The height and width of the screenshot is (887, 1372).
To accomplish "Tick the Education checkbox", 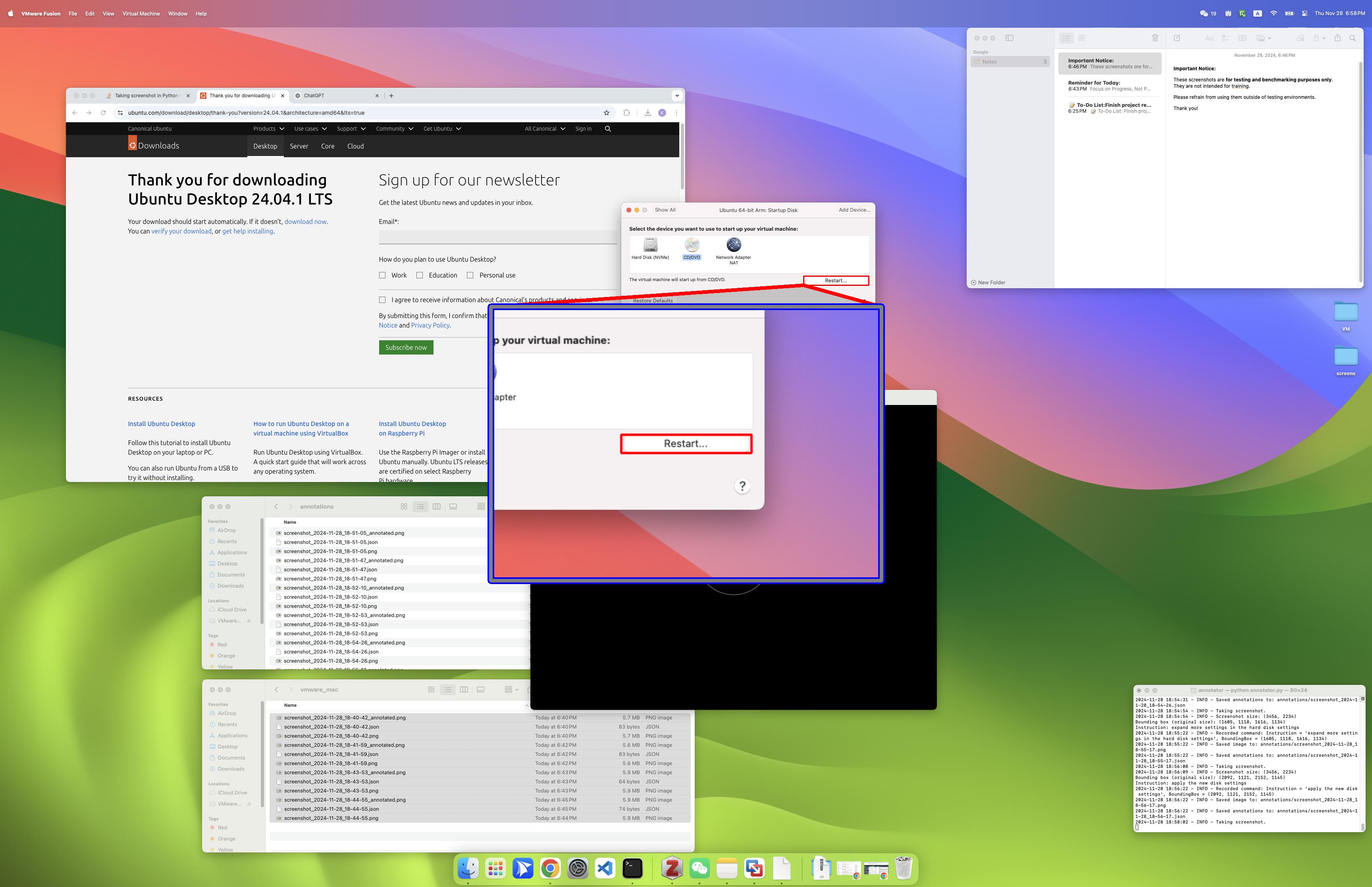I will (420, 275).
